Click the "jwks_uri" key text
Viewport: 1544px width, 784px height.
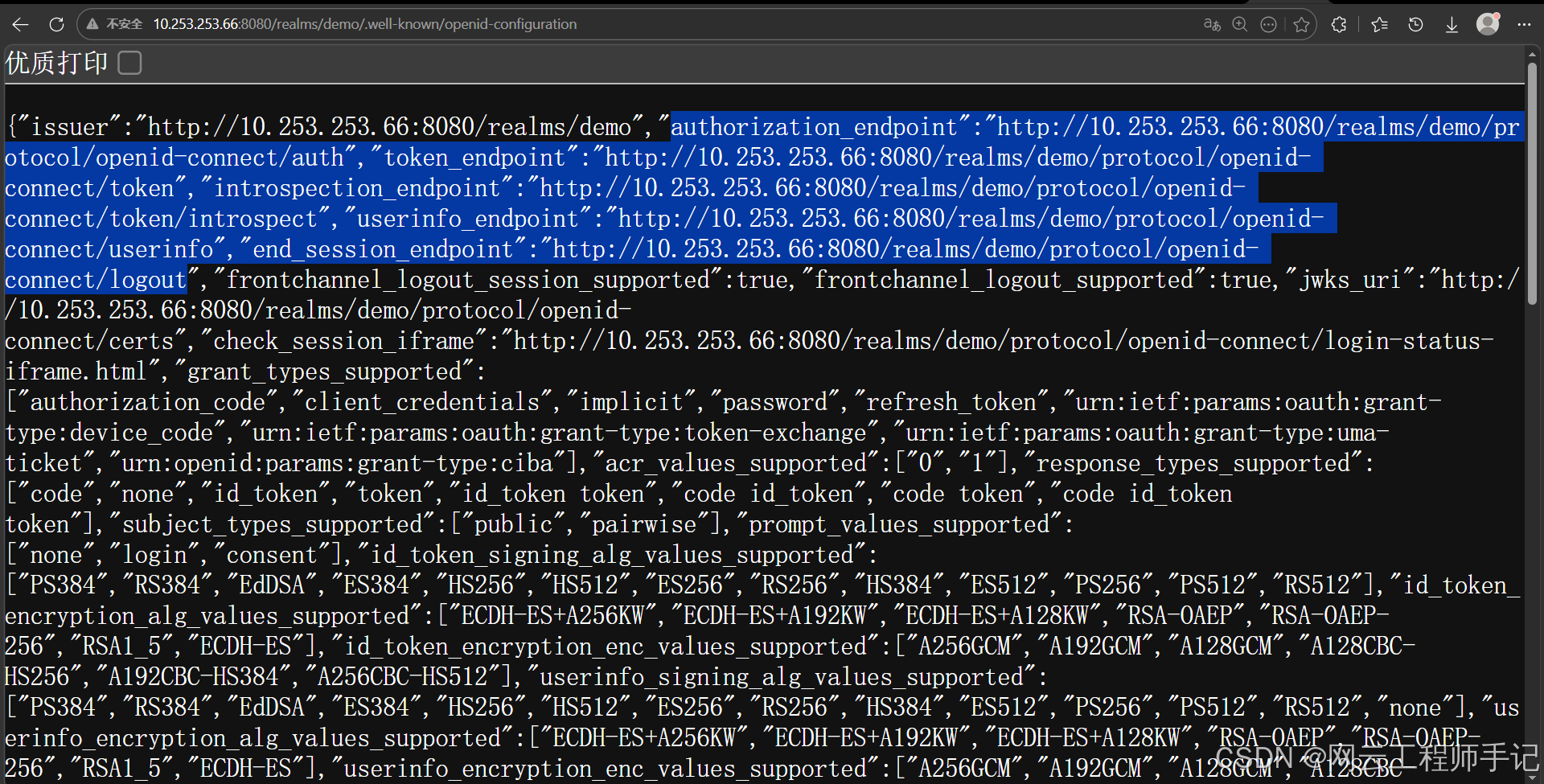[x=1350, y=280]
